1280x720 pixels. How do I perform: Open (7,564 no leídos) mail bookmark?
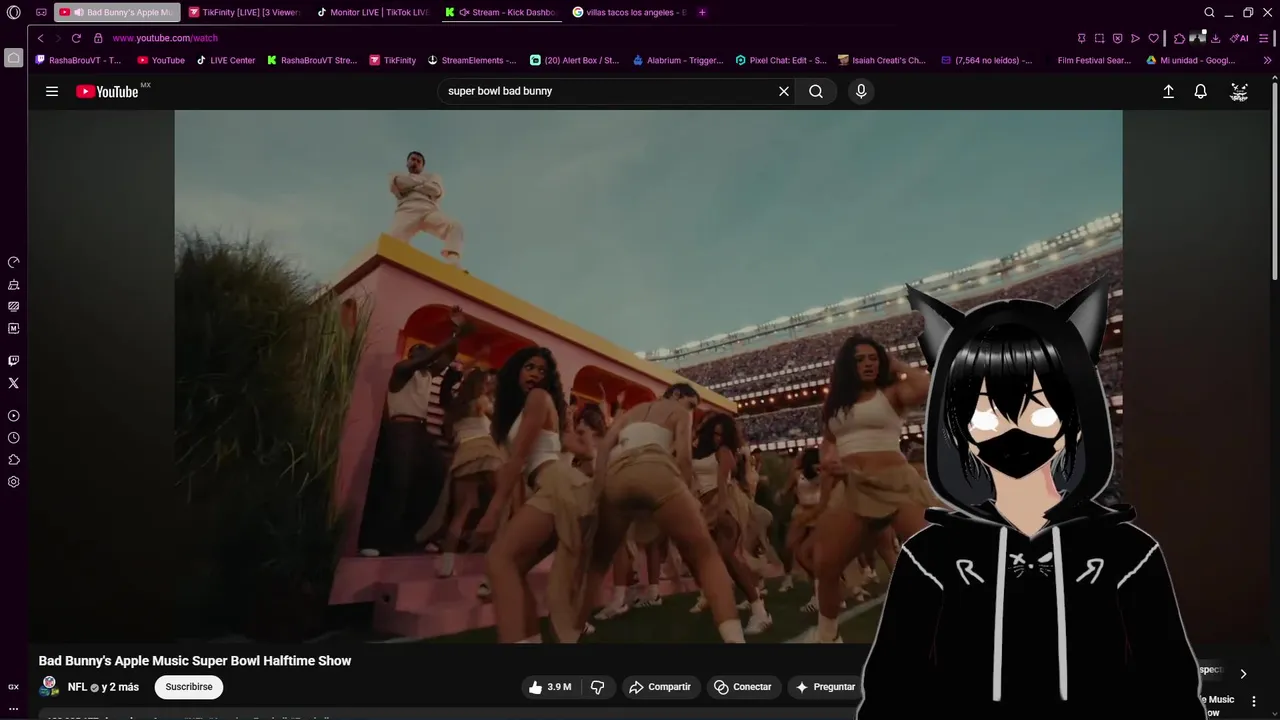pos(986,60)
